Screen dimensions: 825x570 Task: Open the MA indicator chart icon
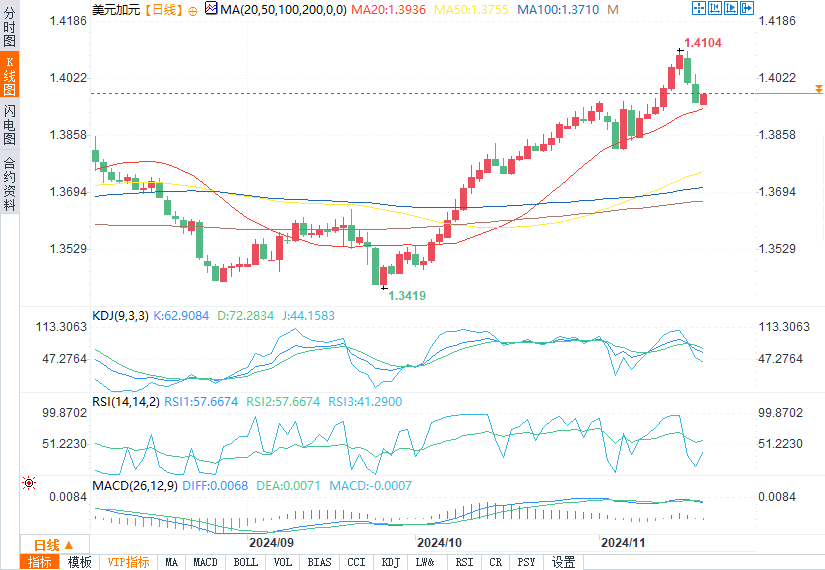211,8
